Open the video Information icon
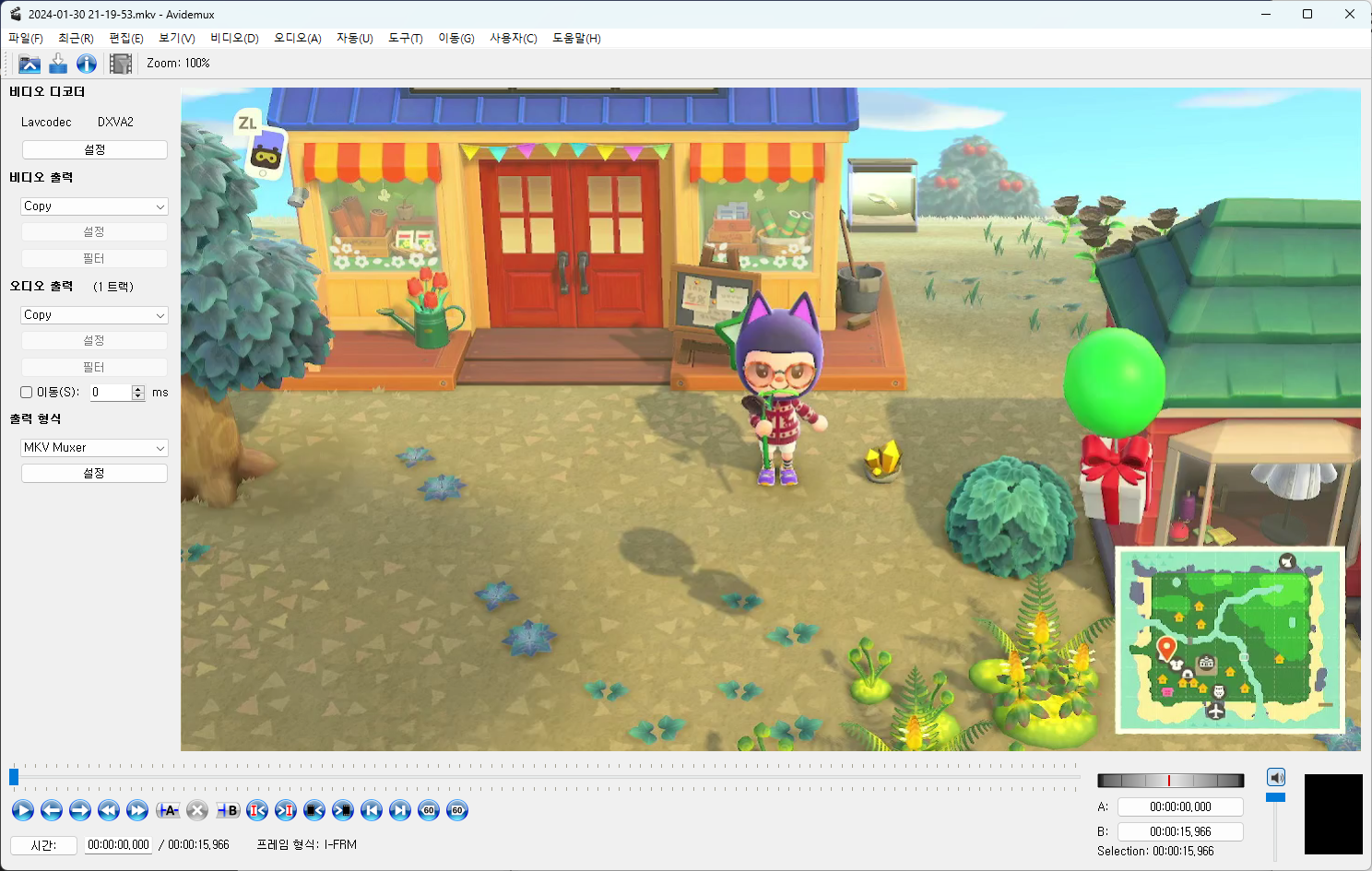 tap(87, 64)
